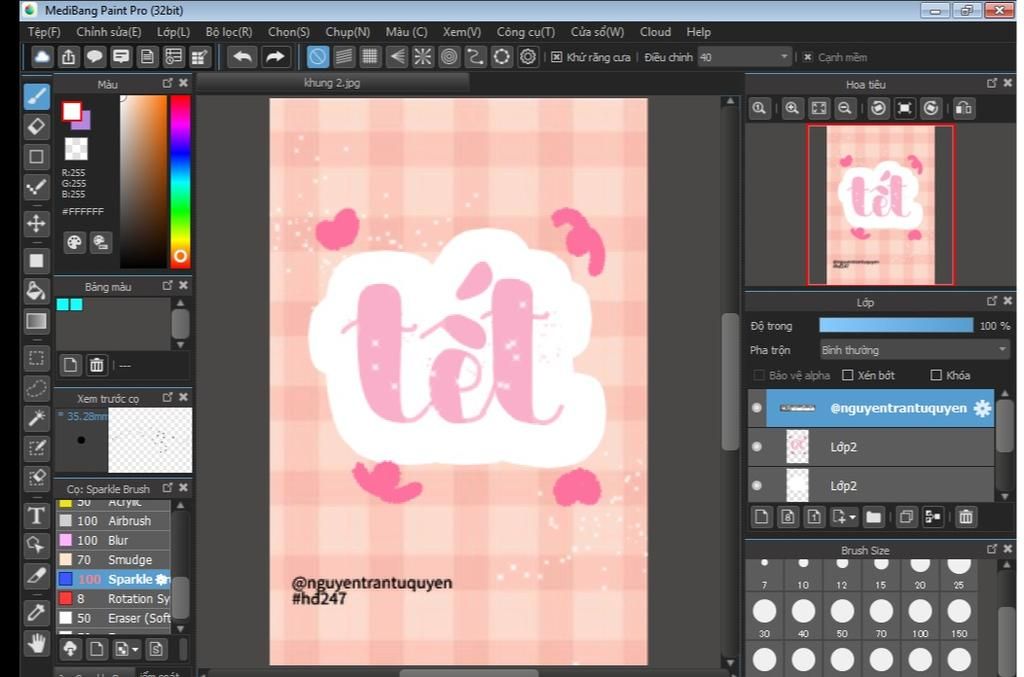Open the Lớp(L) menu
The height and width of the screenshot is (677, 1024).
(x=173, y=32)
